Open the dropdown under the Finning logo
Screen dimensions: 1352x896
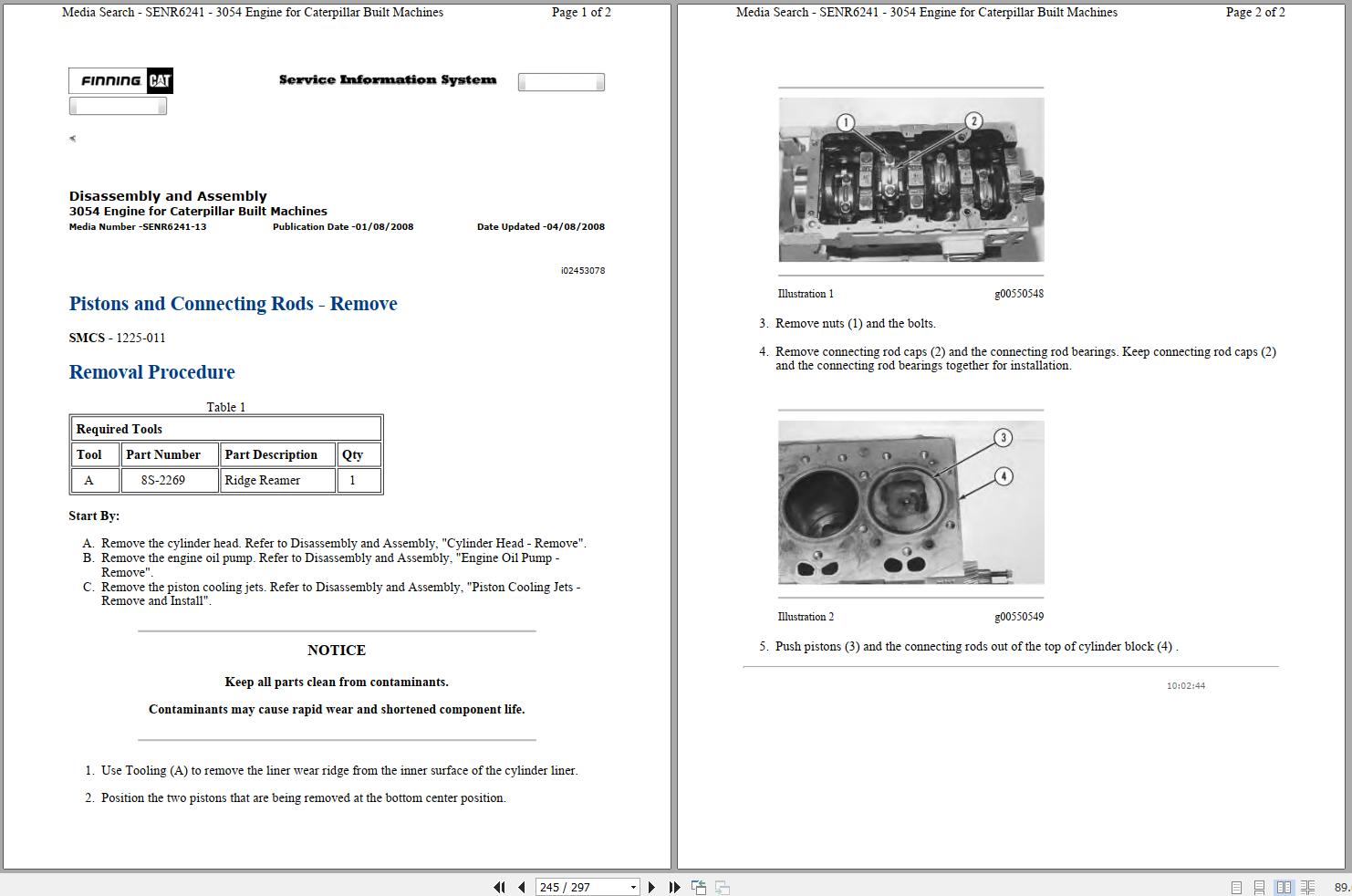tap(118, 105)
